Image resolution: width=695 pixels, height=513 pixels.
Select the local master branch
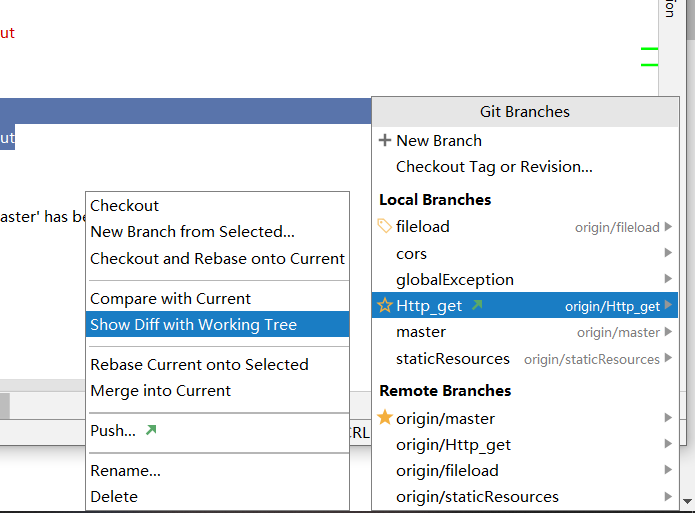point(525,332)
